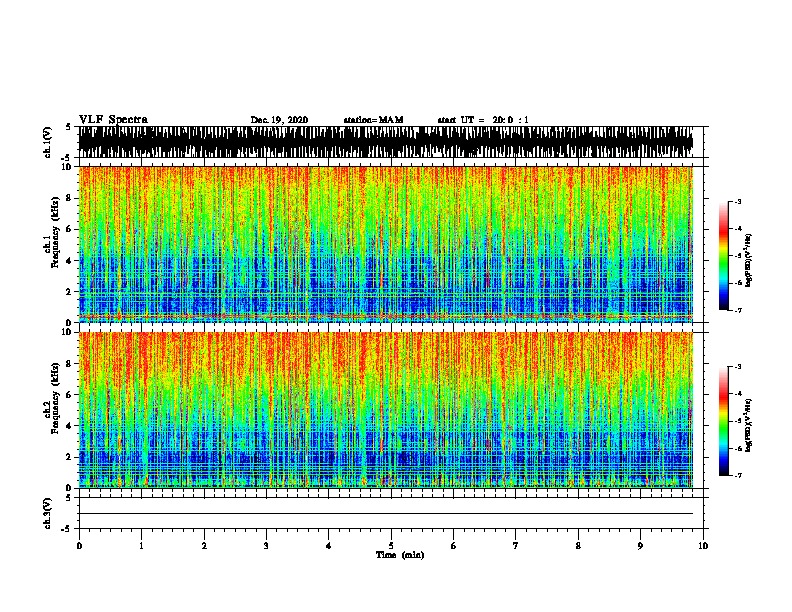Click the time axis tick labeled 1
Image resolution: width=792 pixels, height=612 pixels.
click(x=141, y=546)
